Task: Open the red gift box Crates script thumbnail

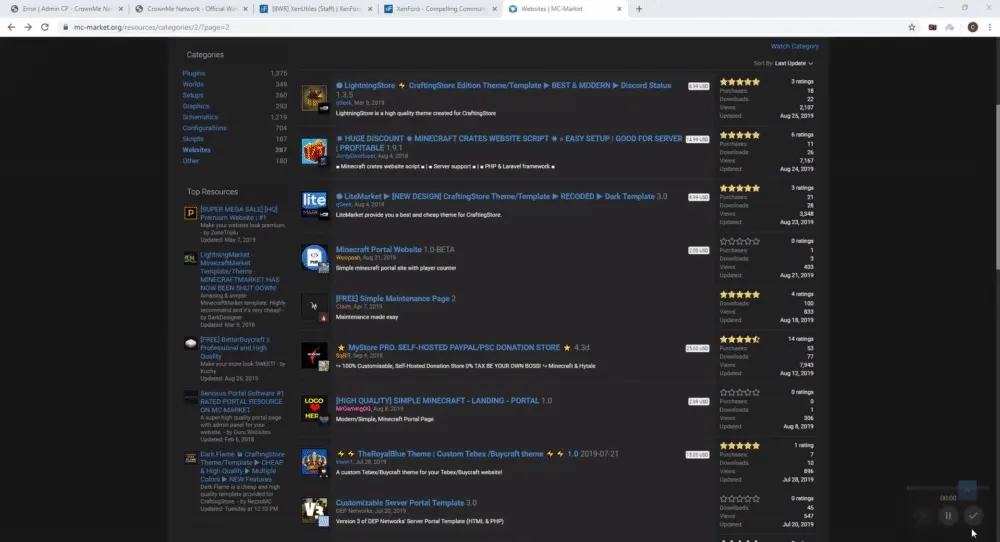Action: [314, 151]
